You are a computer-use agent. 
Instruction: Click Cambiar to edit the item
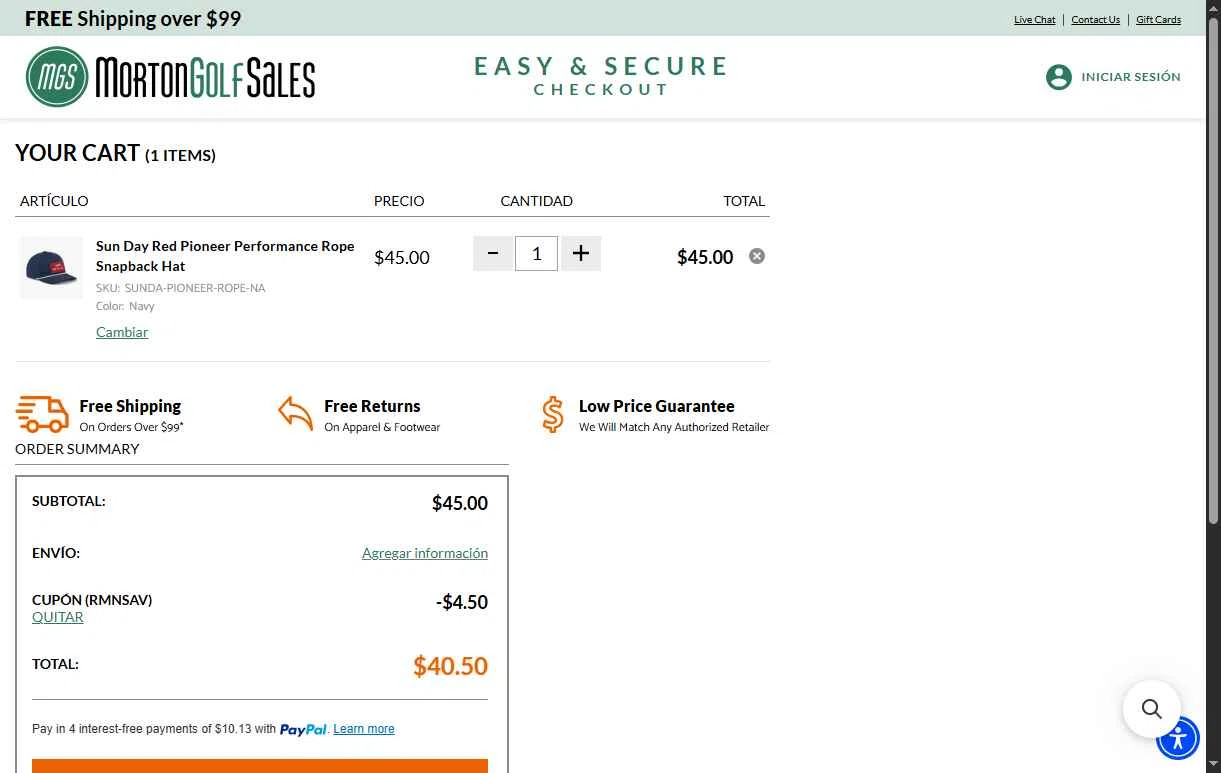point(122,332)
